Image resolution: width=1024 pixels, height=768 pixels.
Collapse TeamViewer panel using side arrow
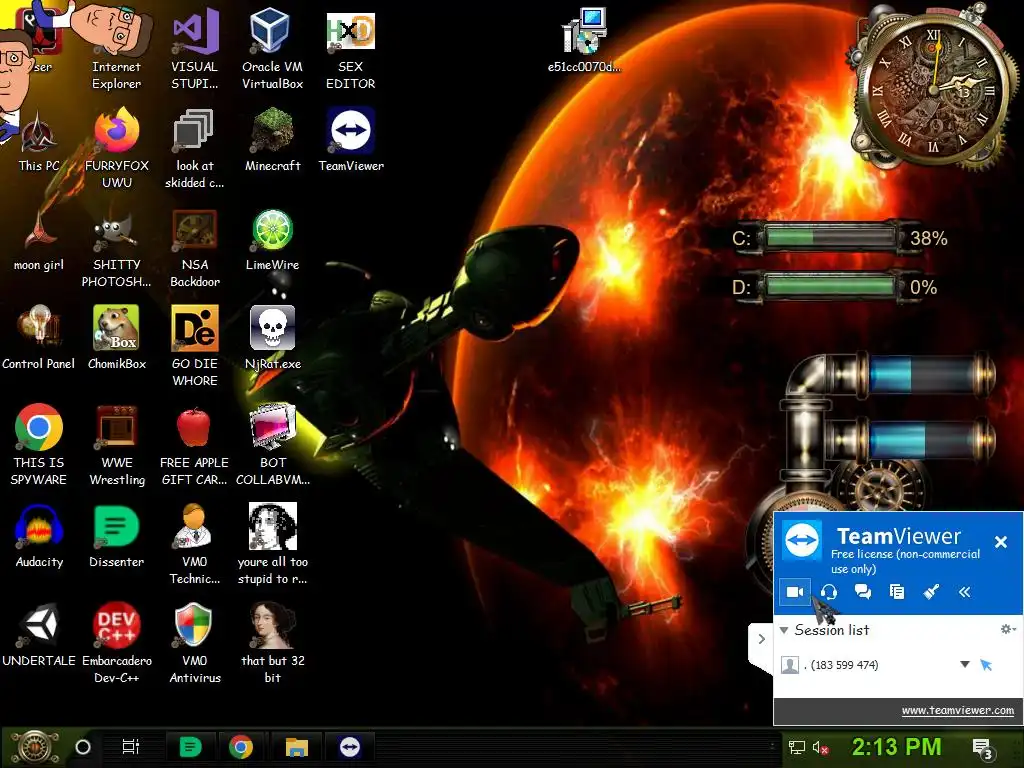[x=761, y=639]
